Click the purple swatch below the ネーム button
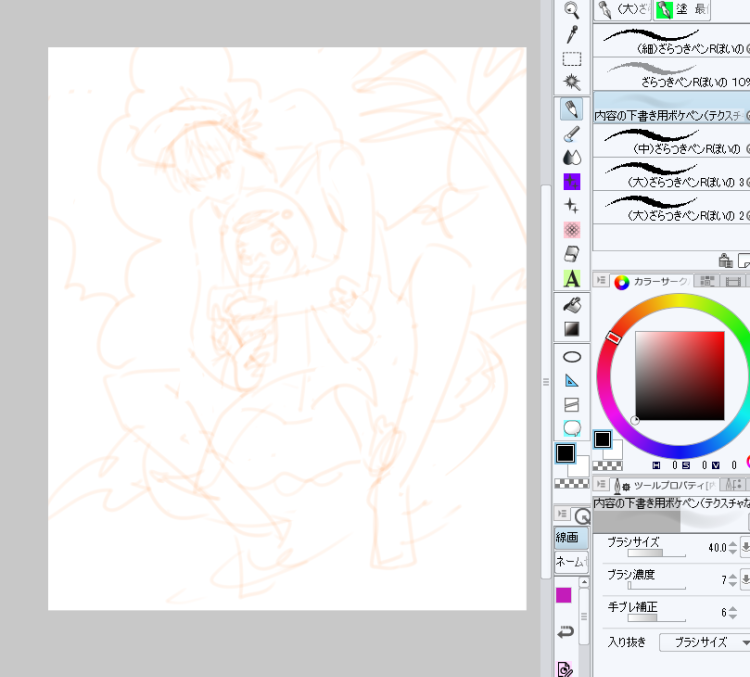 pyautogui.click(x=563, y=595)
